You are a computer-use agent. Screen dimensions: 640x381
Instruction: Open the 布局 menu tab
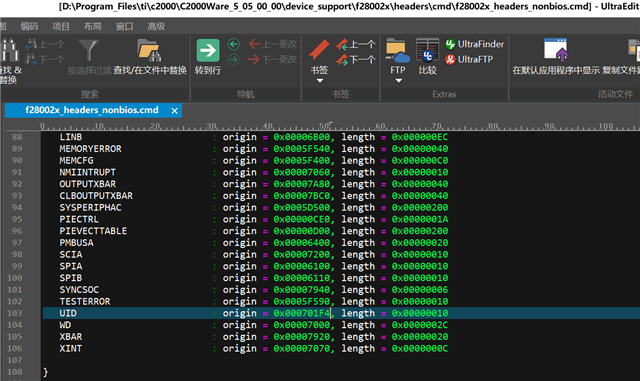(x=93, y=27)
